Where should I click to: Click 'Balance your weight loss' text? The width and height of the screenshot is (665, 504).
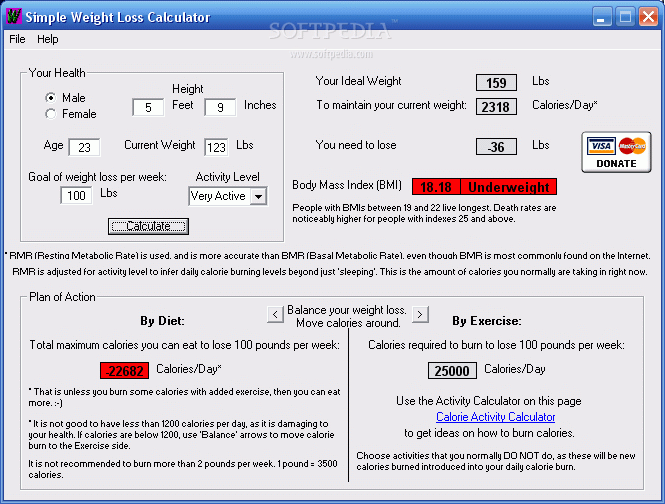coord(347,310)
